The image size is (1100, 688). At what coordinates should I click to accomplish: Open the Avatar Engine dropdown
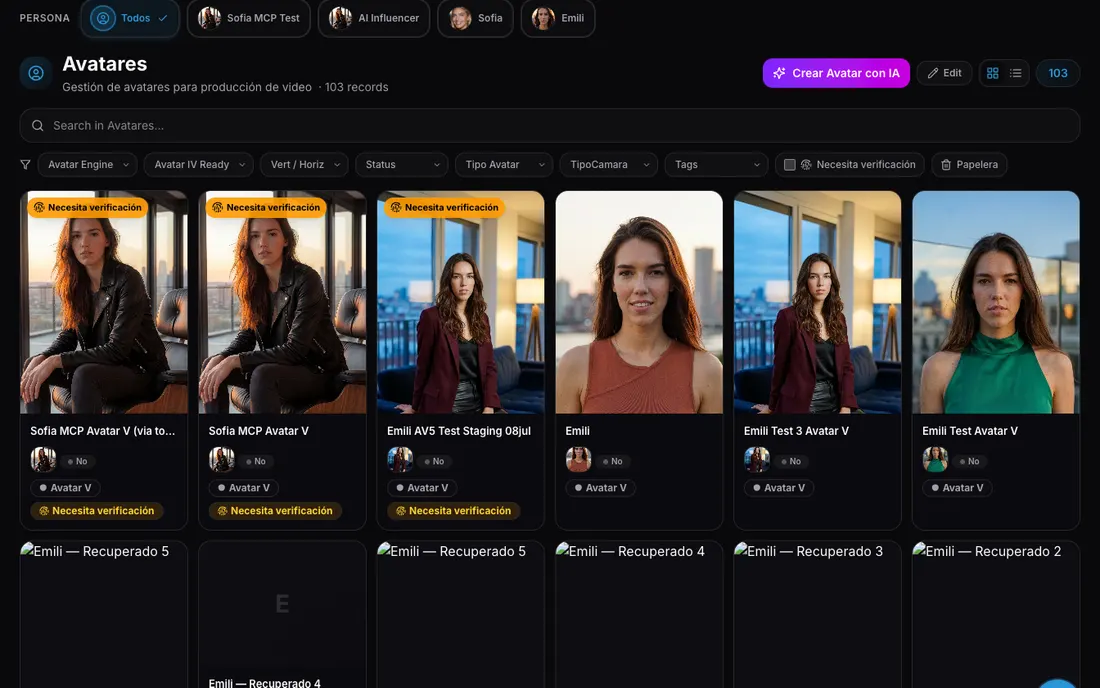point(88,165)
